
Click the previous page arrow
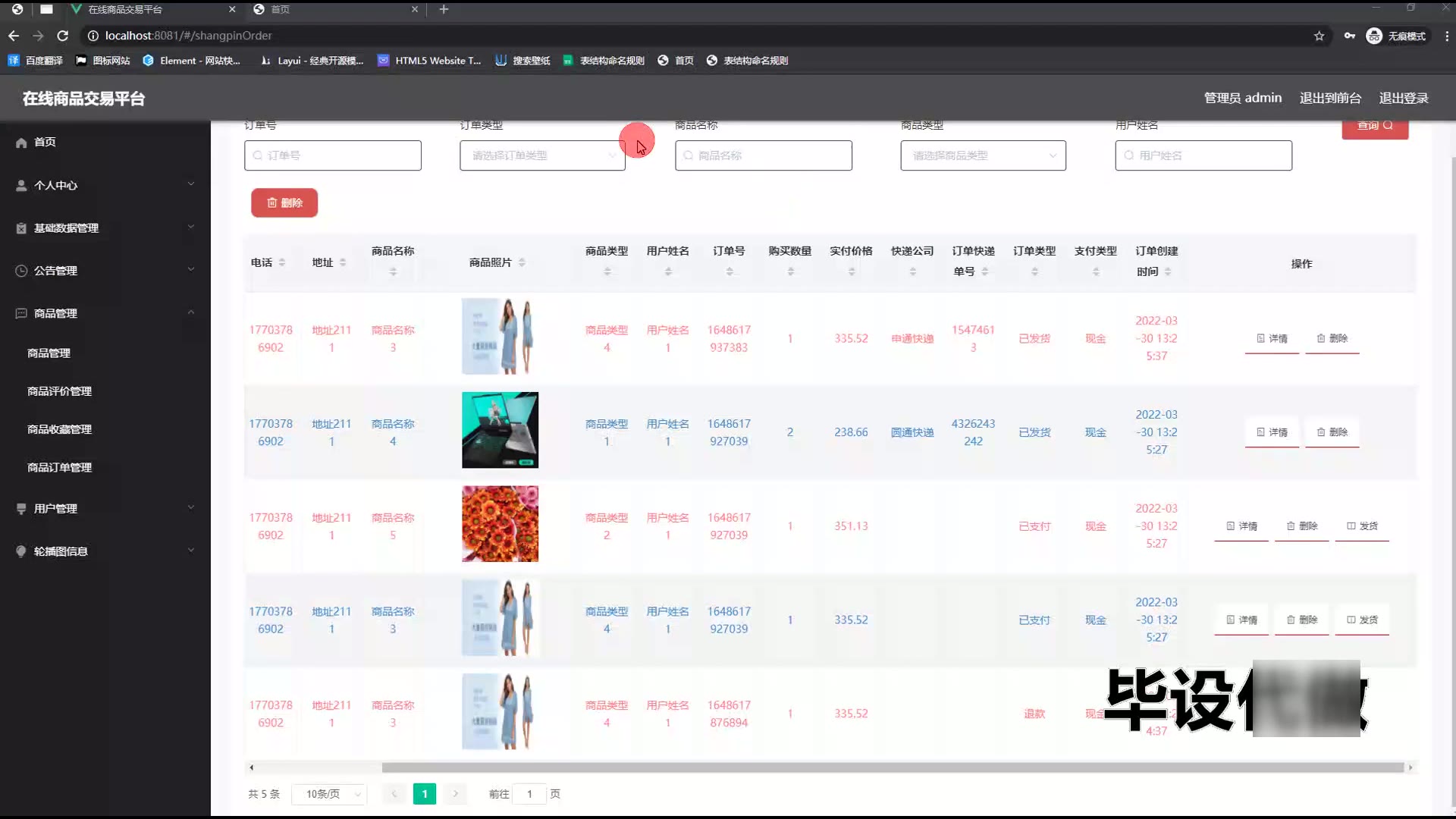[x=394, y=794]
